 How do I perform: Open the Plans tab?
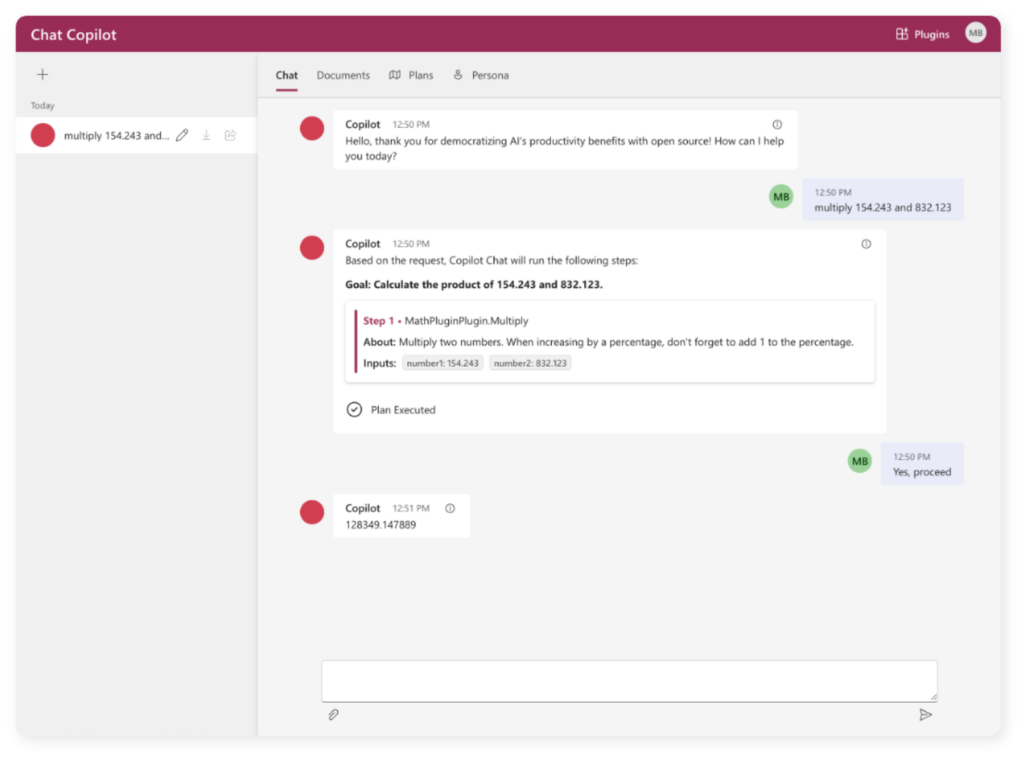click(x=411, y=75)
